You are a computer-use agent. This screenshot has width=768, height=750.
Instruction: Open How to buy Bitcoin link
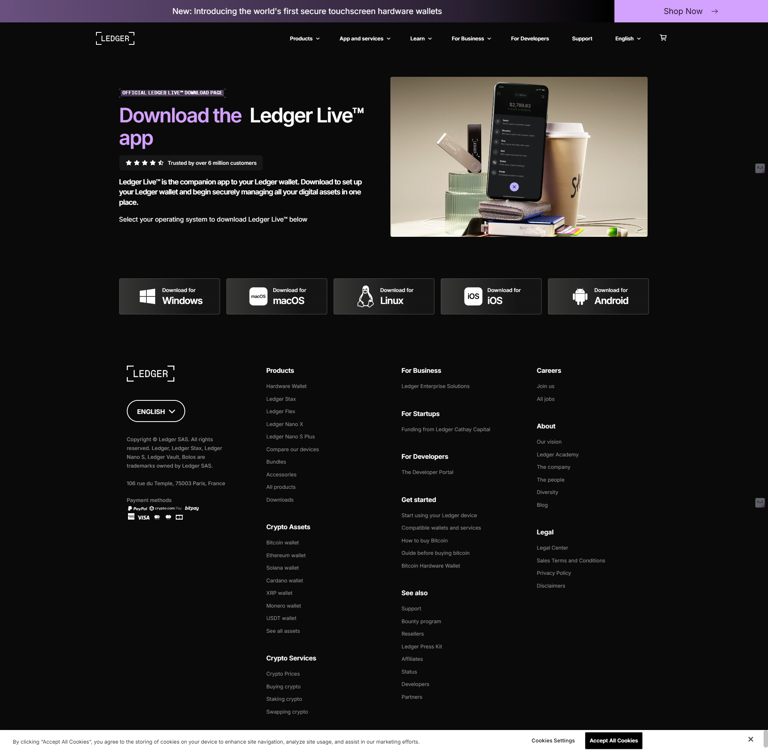(x=424, y=540)
